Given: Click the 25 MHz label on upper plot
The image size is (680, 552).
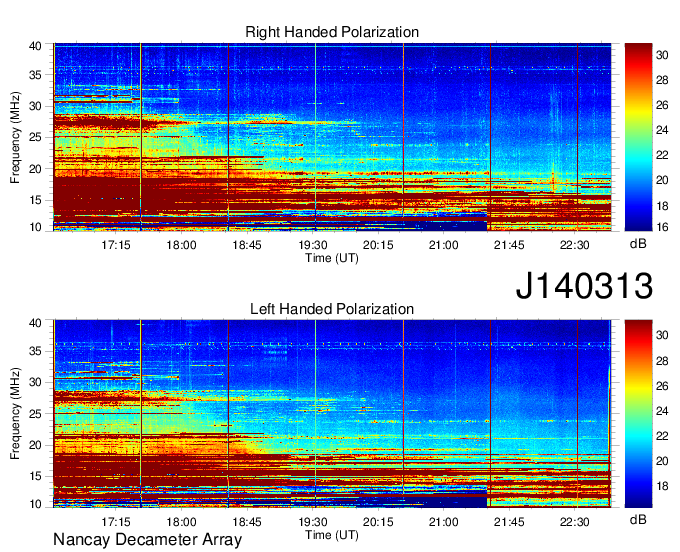Looking at the screenshot, I should click(x=36, y=137).
